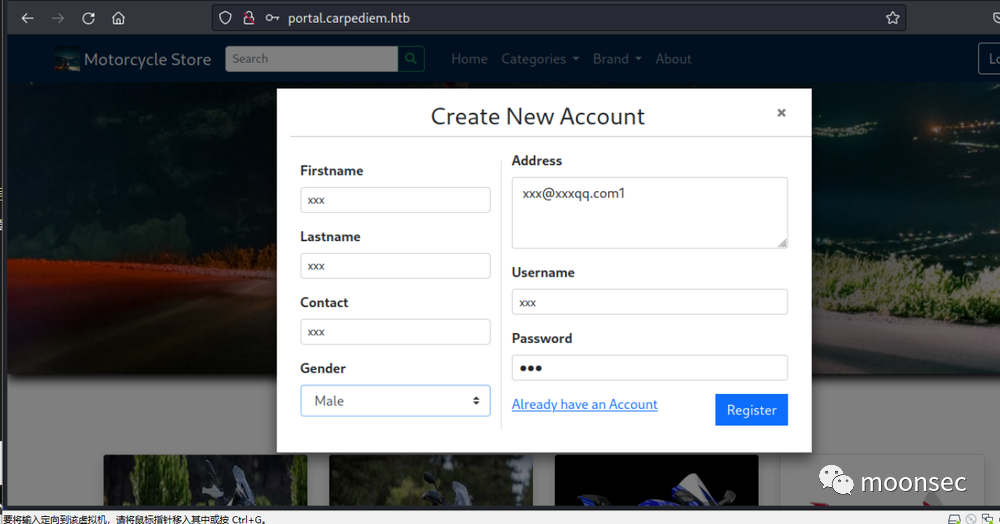Click the browser forward arrow

click(58, 18)
